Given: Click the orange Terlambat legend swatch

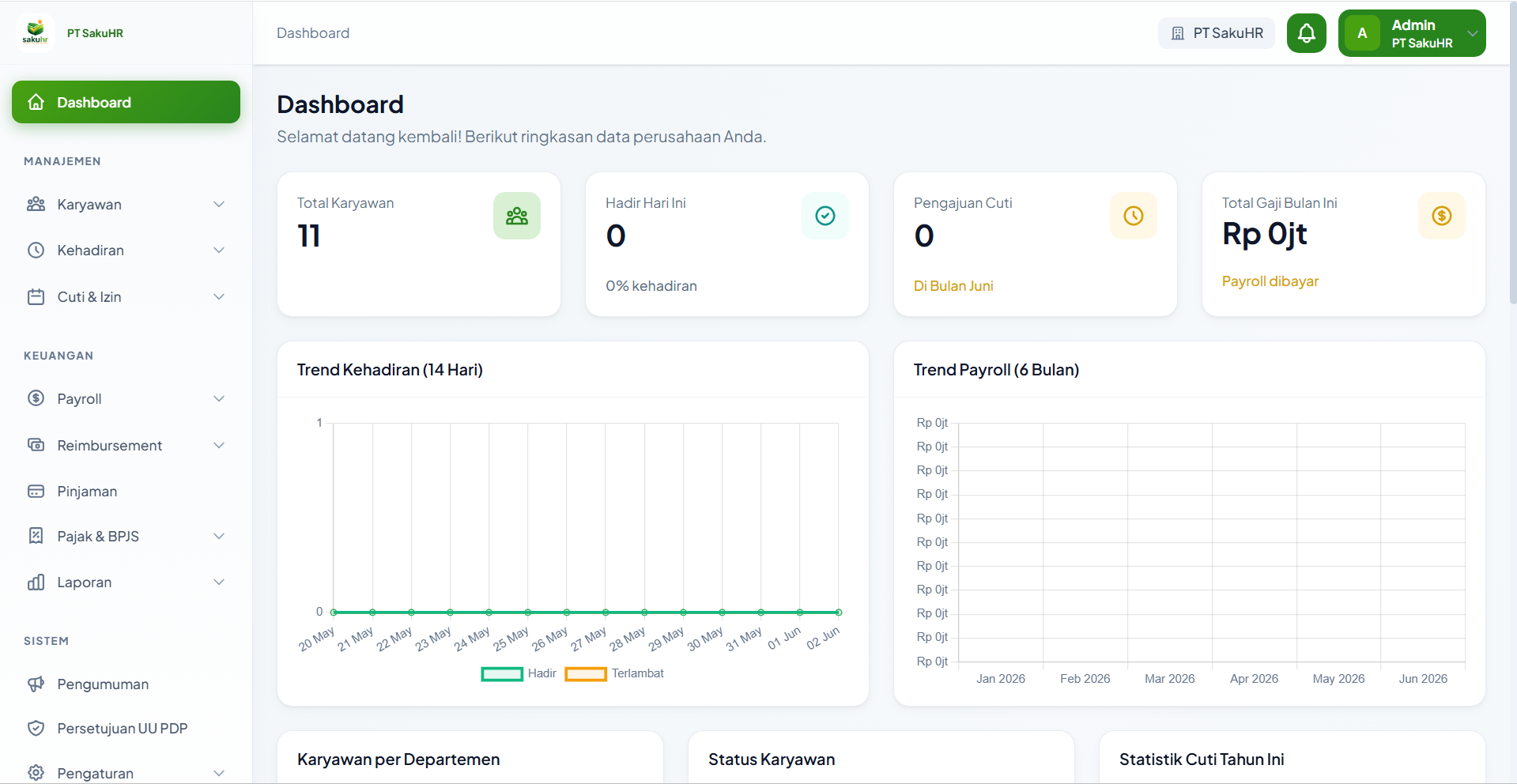Looking at the screenshot, I should point(586,674).
